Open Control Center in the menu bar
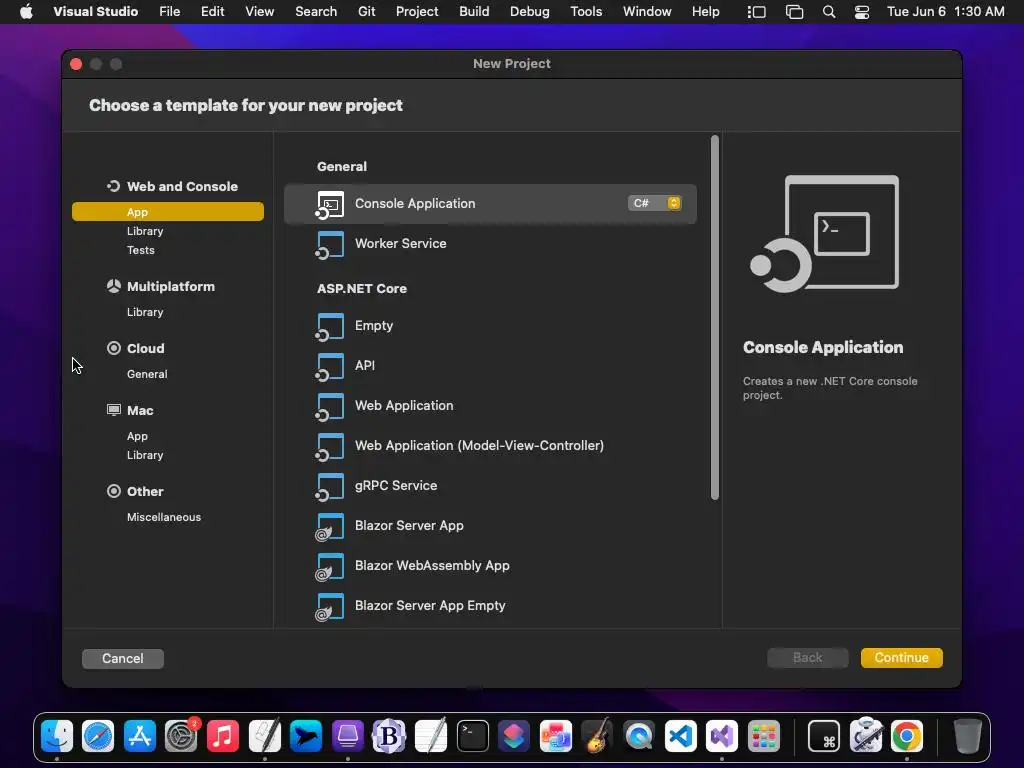The width and height of the screenshot is (1024, 768). (x=862, y=12)
